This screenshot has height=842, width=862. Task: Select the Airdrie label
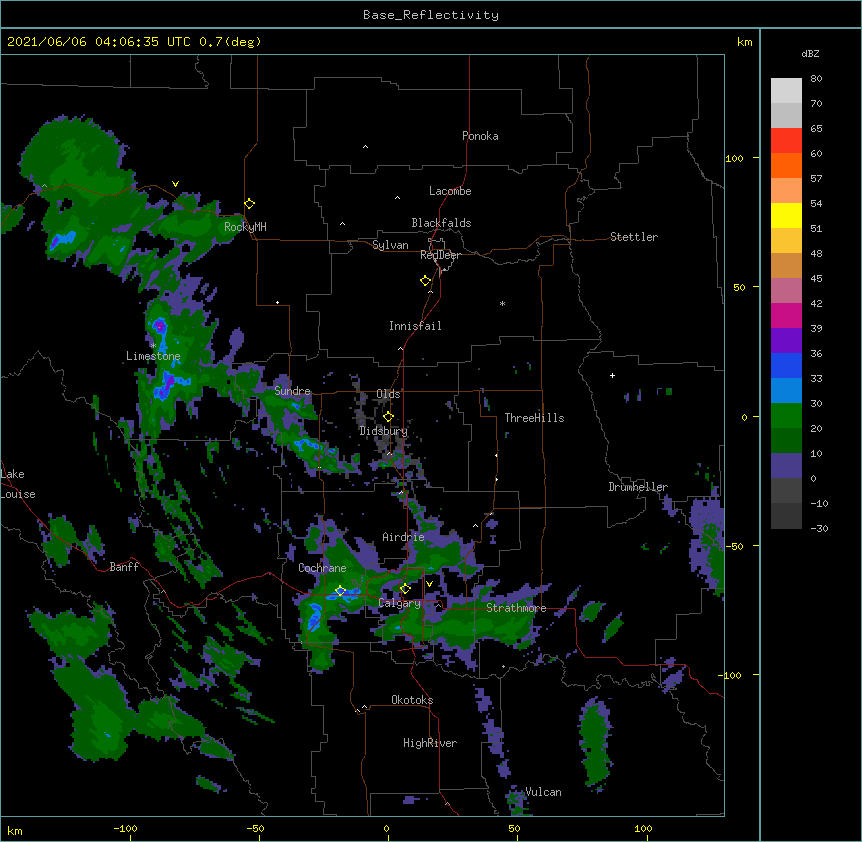tap(403, 537)
